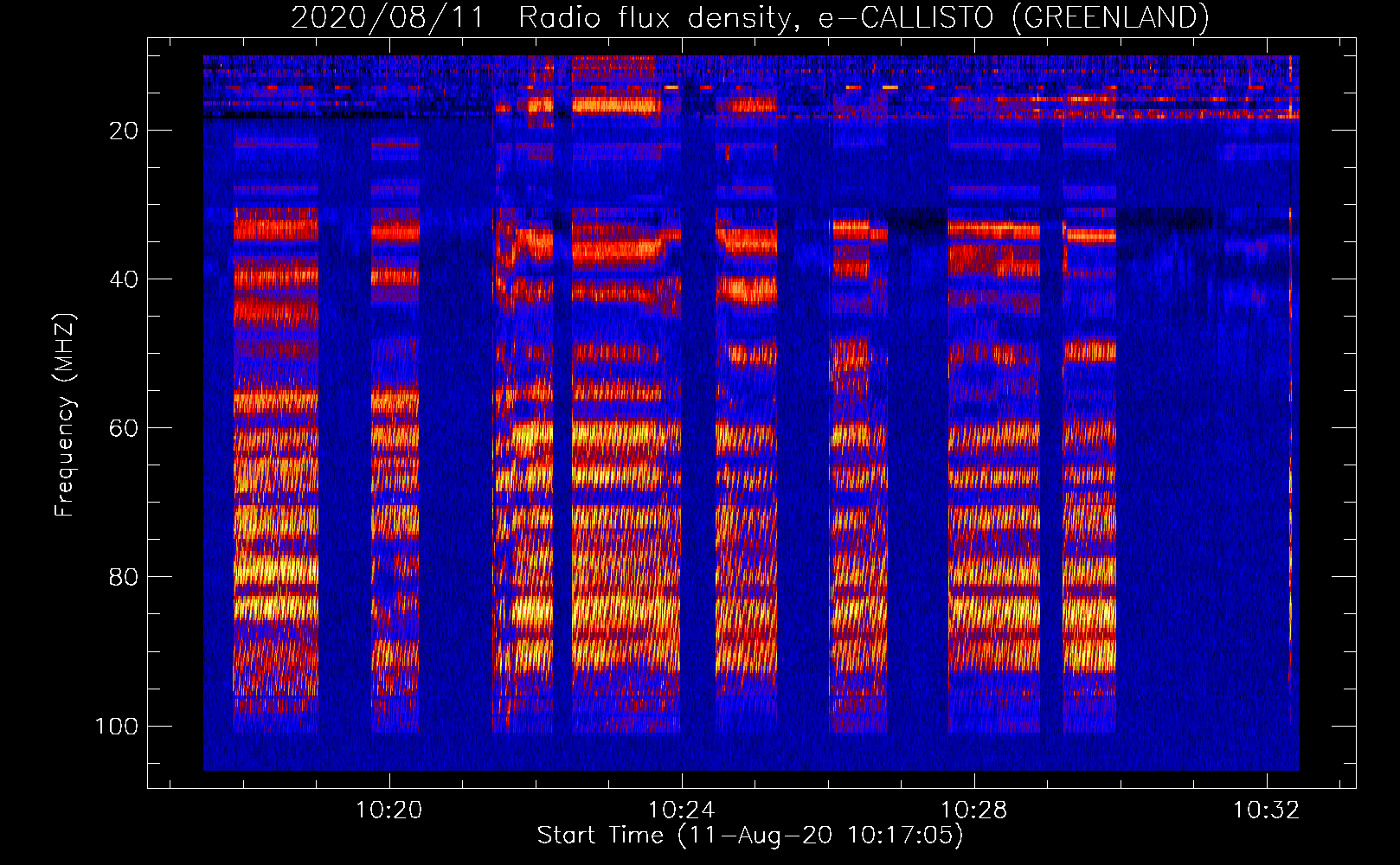The height and width of the screenshot is (865, 1400).
Task: Click the 10:32 time tick label
Action: [x=1267, y=810]
